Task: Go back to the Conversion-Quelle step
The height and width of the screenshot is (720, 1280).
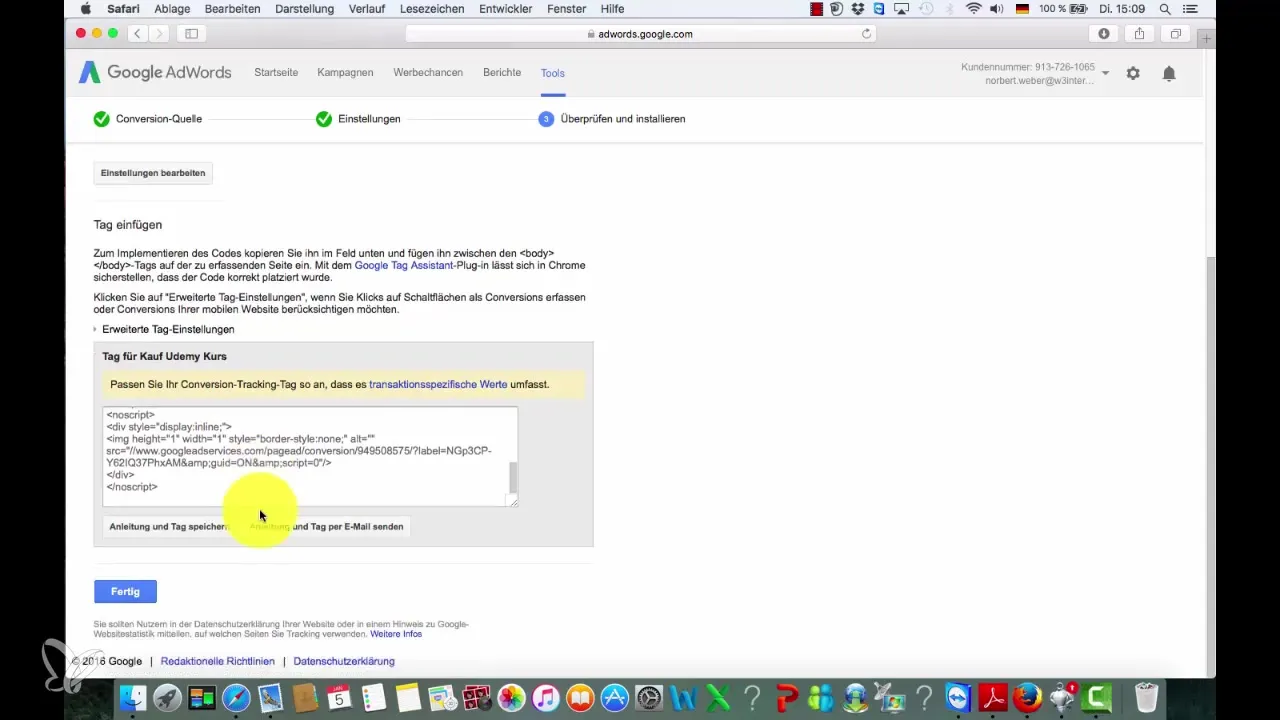Action: point(148,119)
